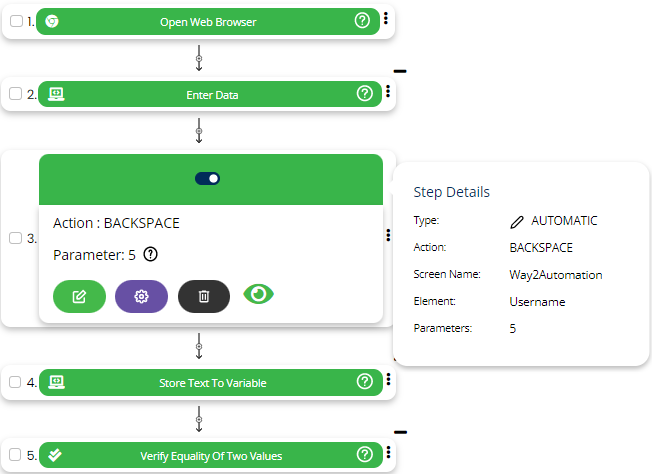The image size is (652, 474).
Task: Click help icon on Verify Equality step
Action: point(364,455)
